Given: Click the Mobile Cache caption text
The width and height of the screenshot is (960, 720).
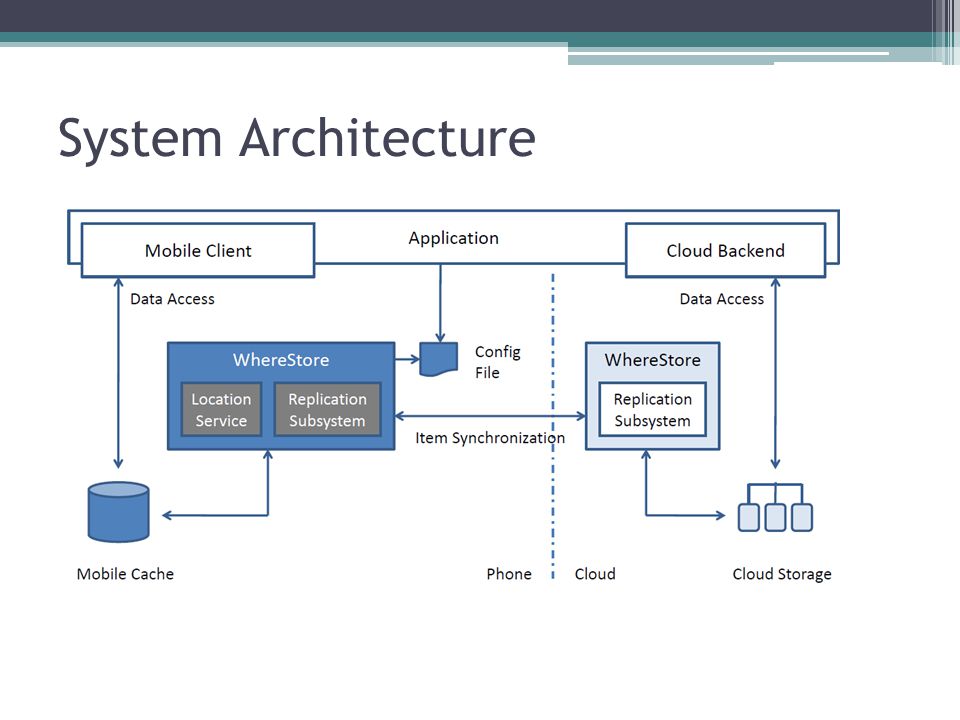Looking at the screenshot, I should [x=125, y=574].
